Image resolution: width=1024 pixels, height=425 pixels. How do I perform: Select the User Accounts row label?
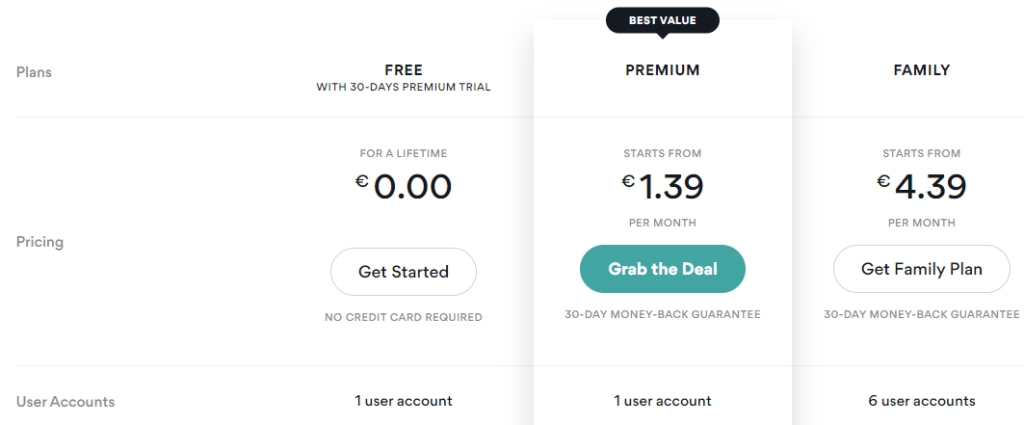pyautogui.click(x=65, y=402)
